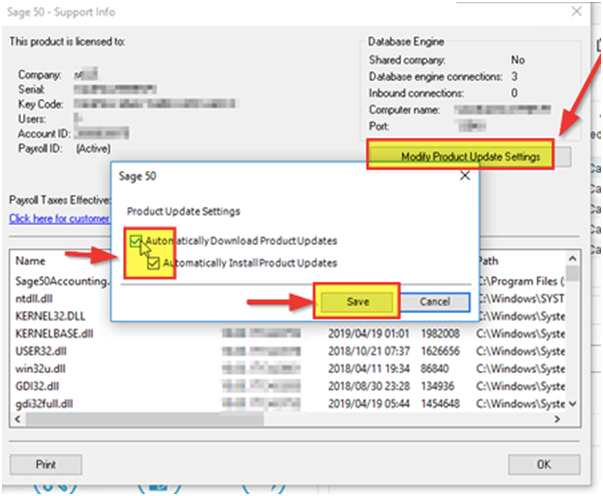Click OK in Support Info window
603x496 pixels.
pyautogui.click(x=544, y=464)
